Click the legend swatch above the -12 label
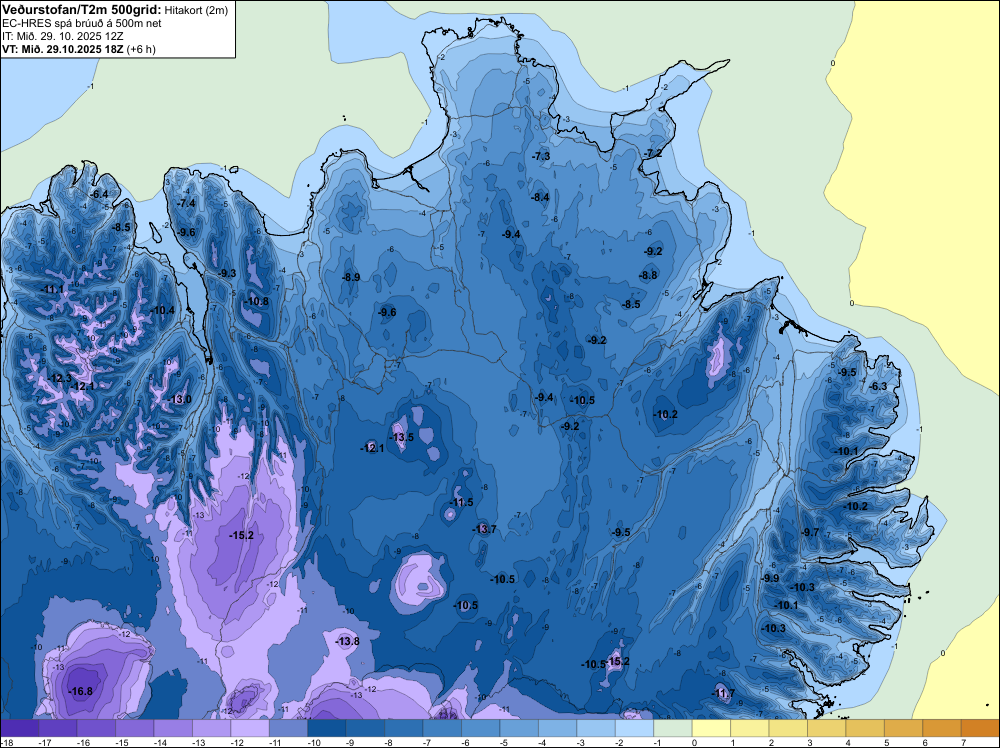This screenshot has width=1000, height=748. point(250,728)
